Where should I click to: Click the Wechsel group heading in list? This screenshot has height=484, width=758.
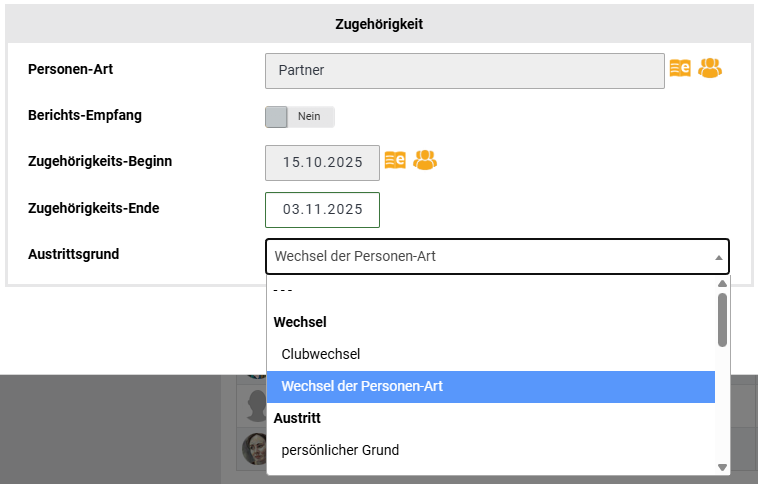[x=300, y=322]
